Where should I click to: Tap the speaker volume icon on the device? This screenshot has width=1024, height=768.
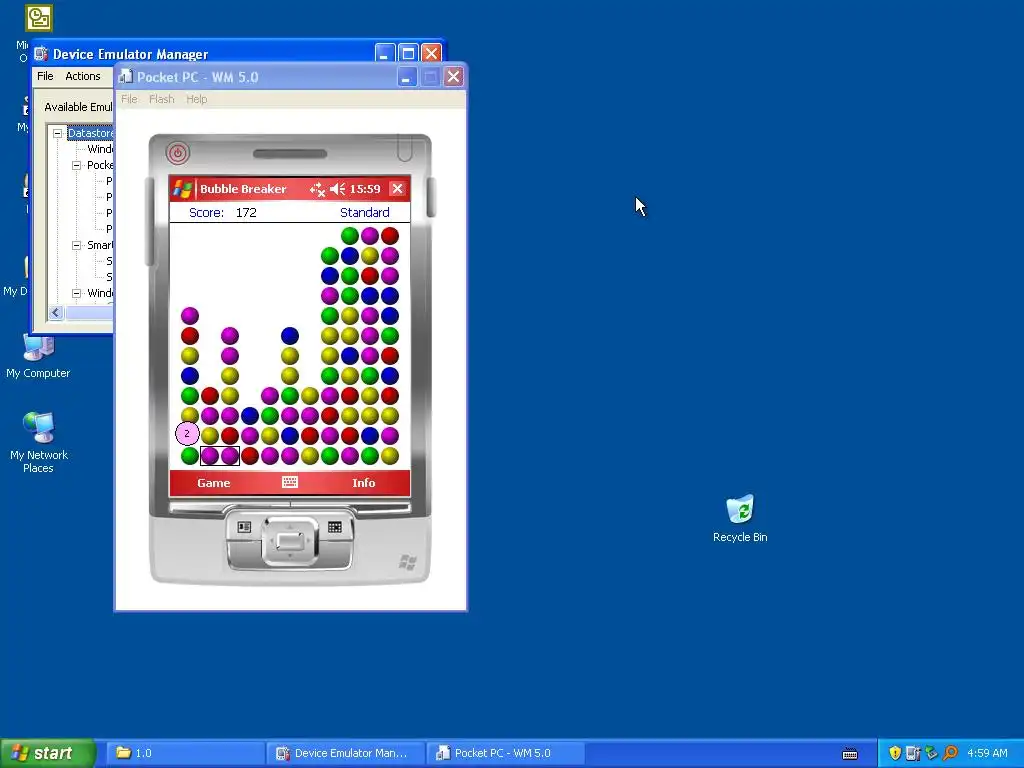pyautogui.click(x=337, y=189)
